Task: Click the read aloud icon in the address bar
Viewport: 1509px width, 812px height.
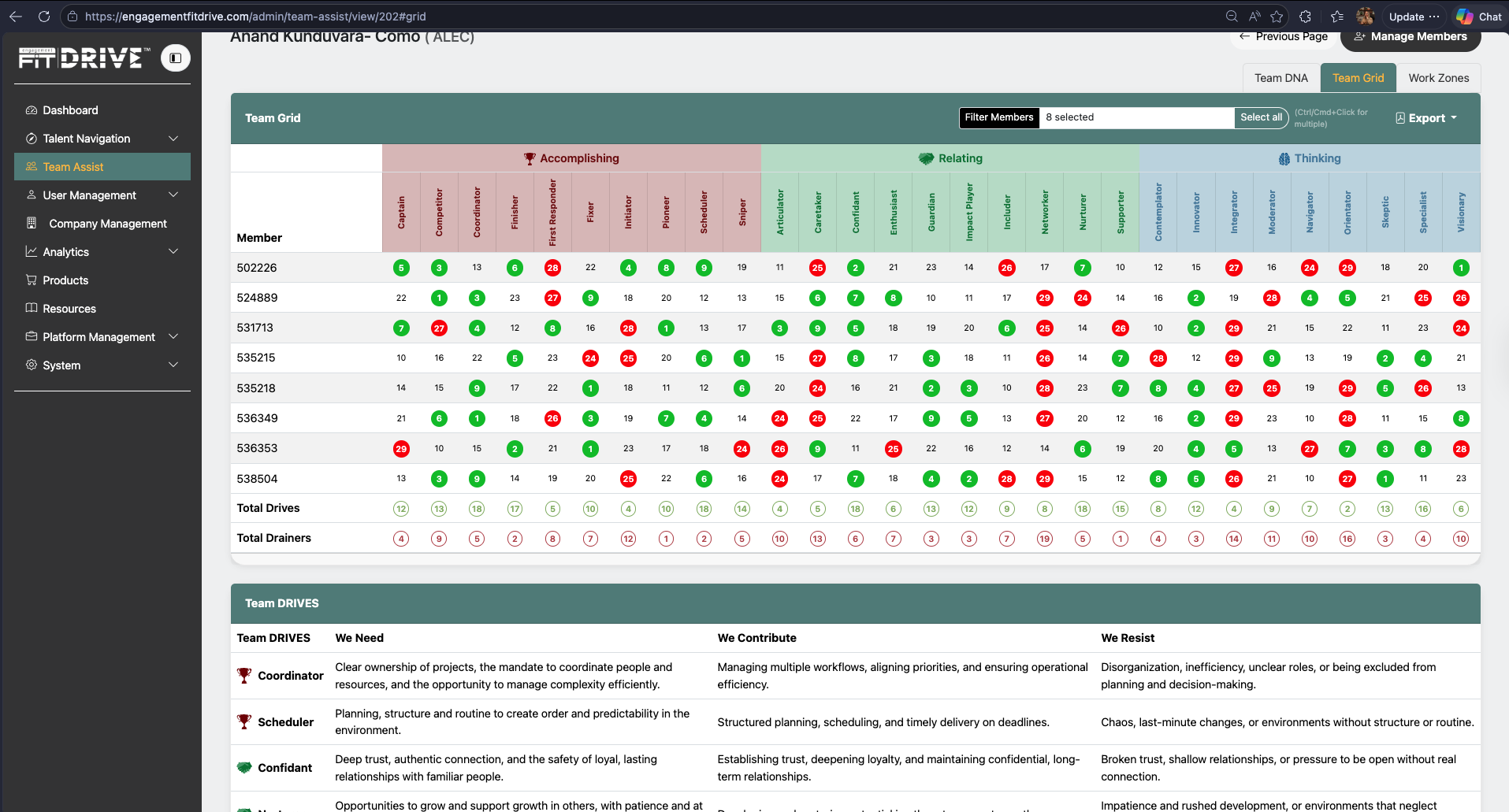Action: click(1254, 17)
